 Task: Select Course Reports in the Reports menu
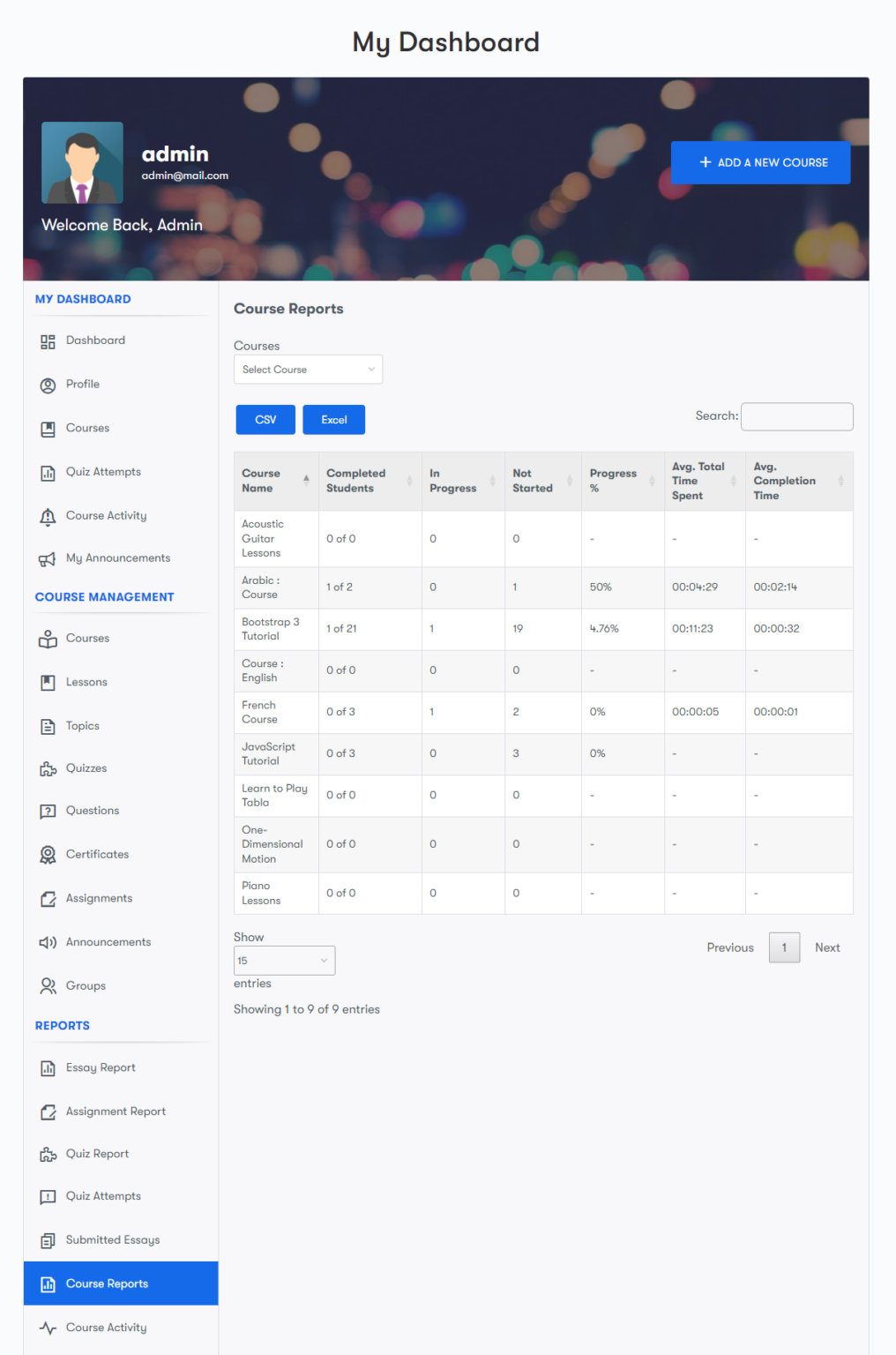[107, 1284]
